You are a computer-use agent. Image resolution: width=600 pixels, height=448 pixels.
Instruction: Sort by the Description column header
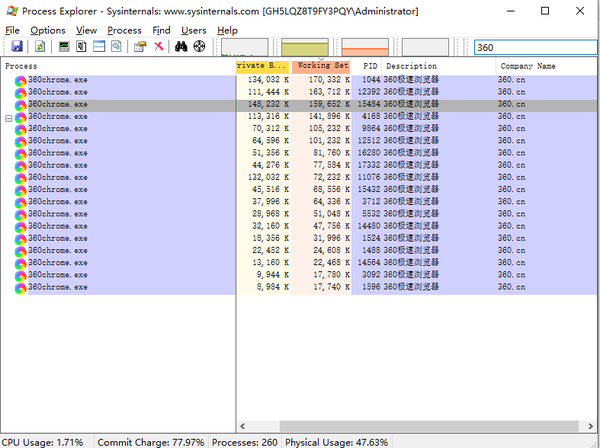[x=439, y=66]
